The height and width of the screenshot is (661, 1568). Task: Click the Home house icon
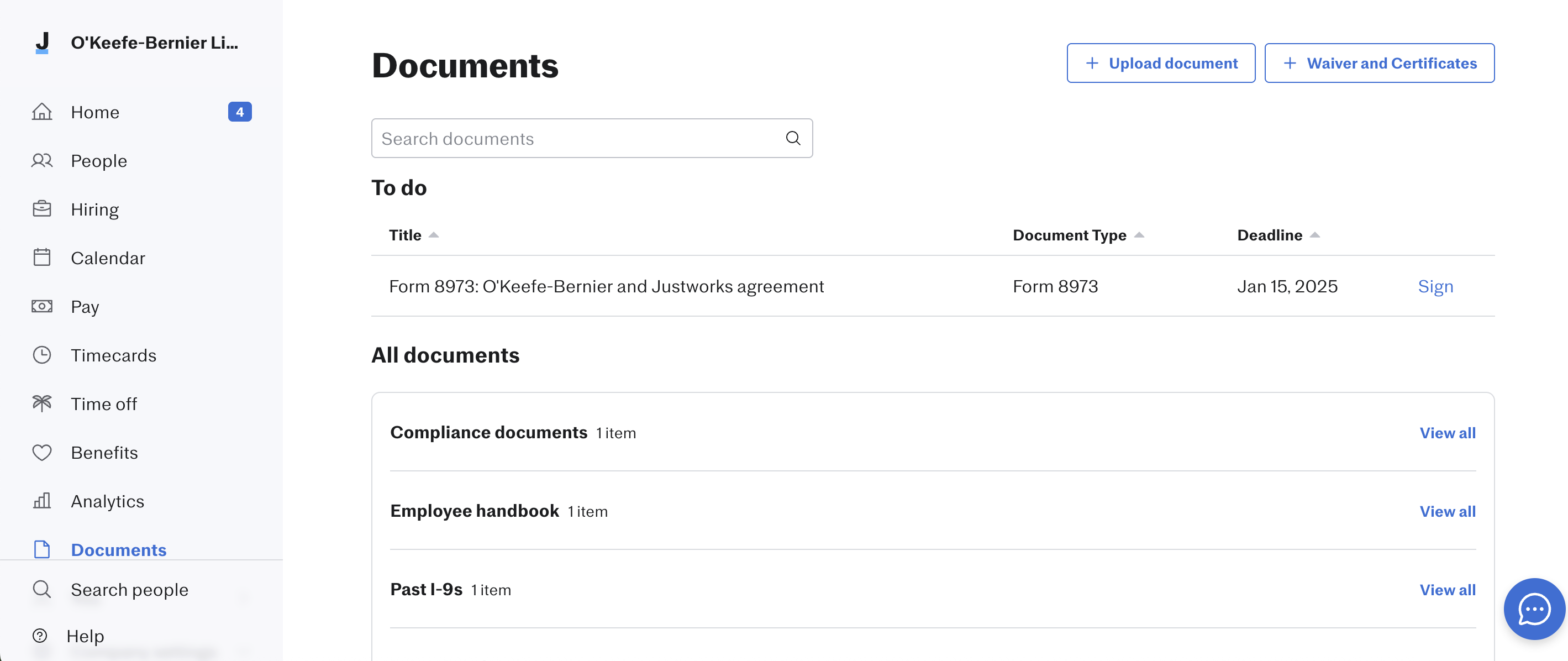42,112
